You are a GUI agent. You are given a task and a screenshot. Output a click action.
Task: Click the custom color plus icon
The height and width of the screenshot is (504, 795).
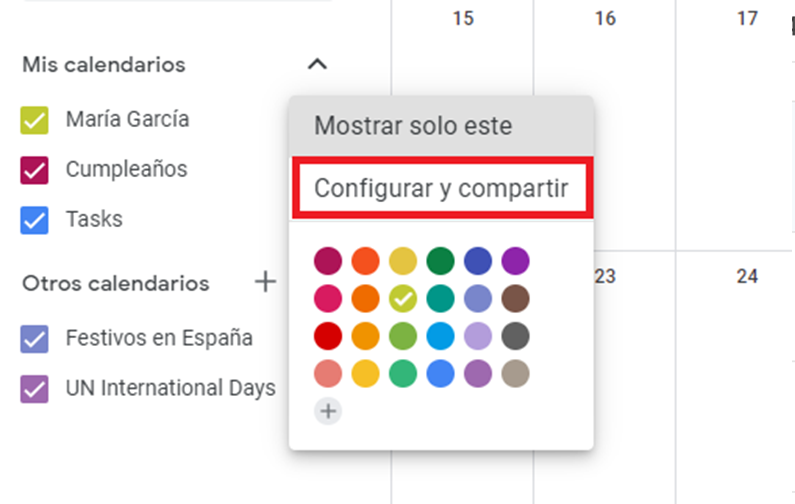pos(328,411)
